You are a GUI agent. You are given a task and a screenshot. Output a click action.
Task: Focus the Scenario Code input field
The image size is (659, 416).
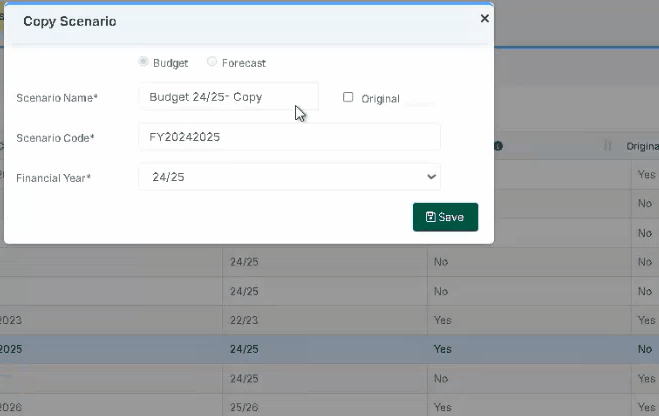tap(289, 137)
